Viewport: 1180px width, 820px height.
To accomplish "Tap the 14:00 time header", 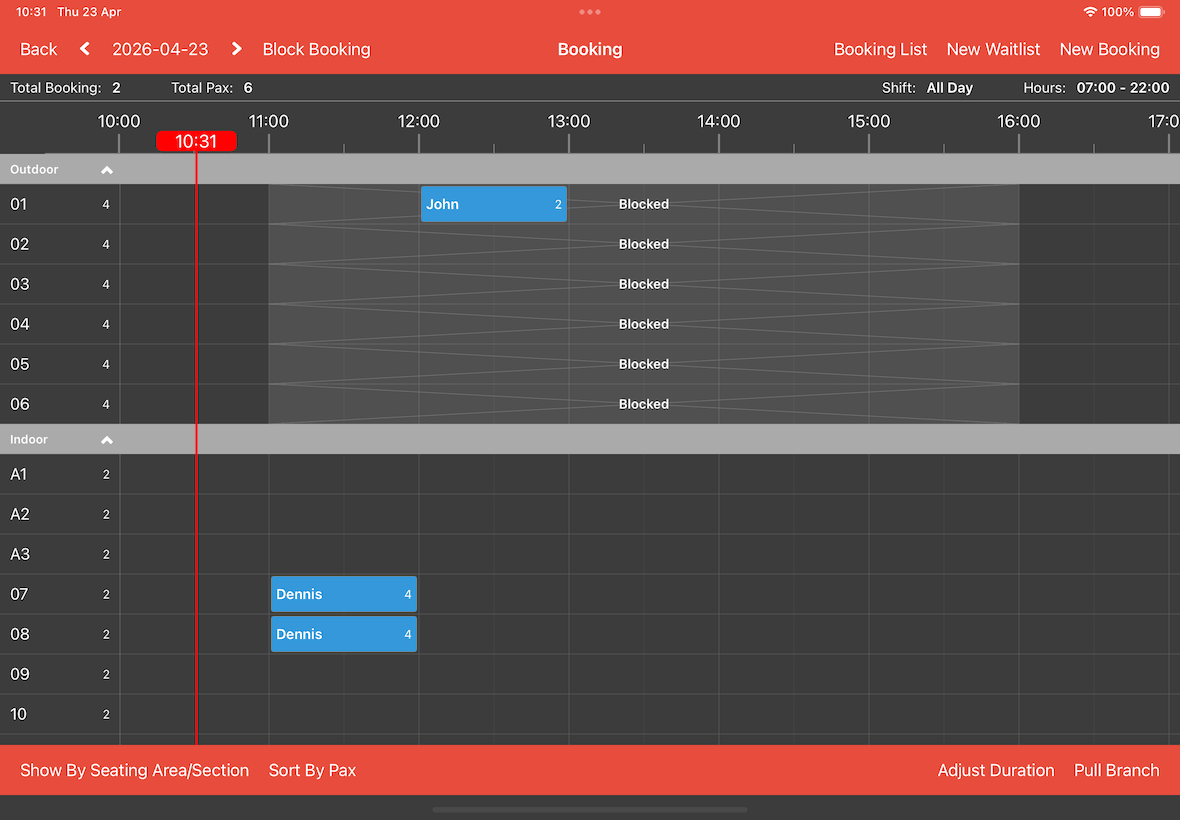I will pyautogui.click(x=719, y=121).
